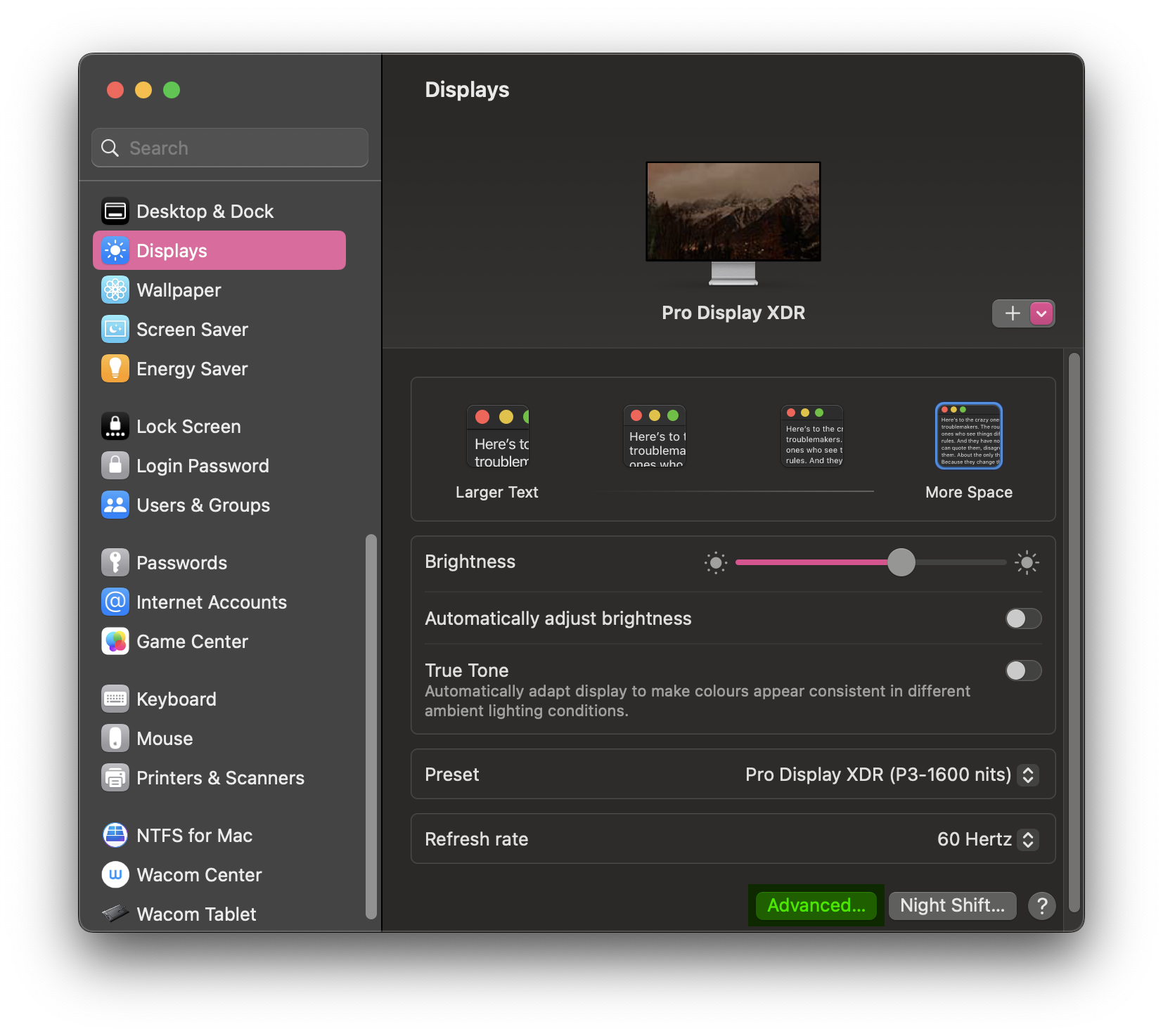1163x1036 pixels.
Task: Navigate to Users & Groups pane
Action: (x=219, y=505)
